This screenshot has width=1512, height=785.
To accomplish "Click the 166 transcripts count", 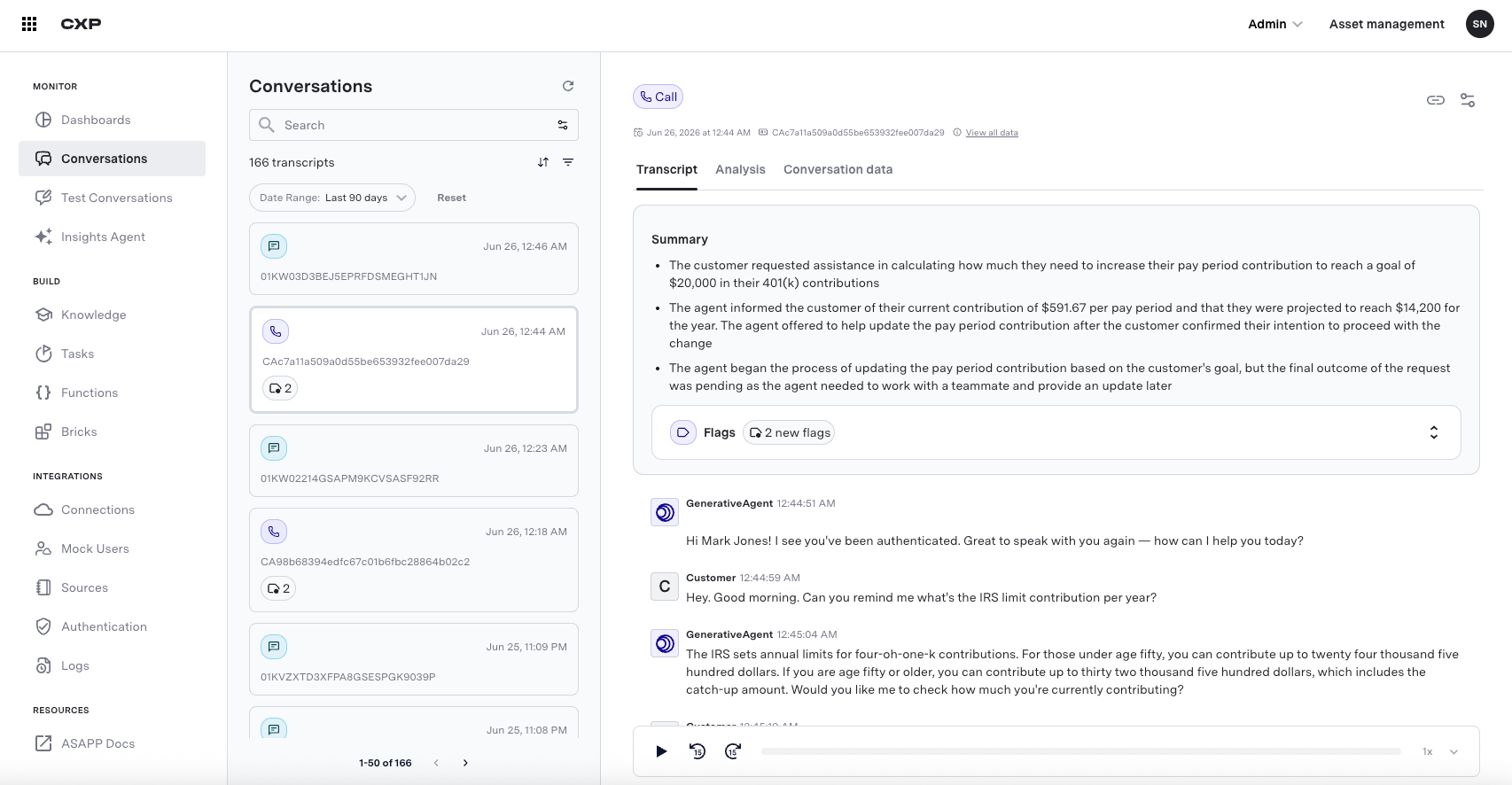I will click(292, 162).
